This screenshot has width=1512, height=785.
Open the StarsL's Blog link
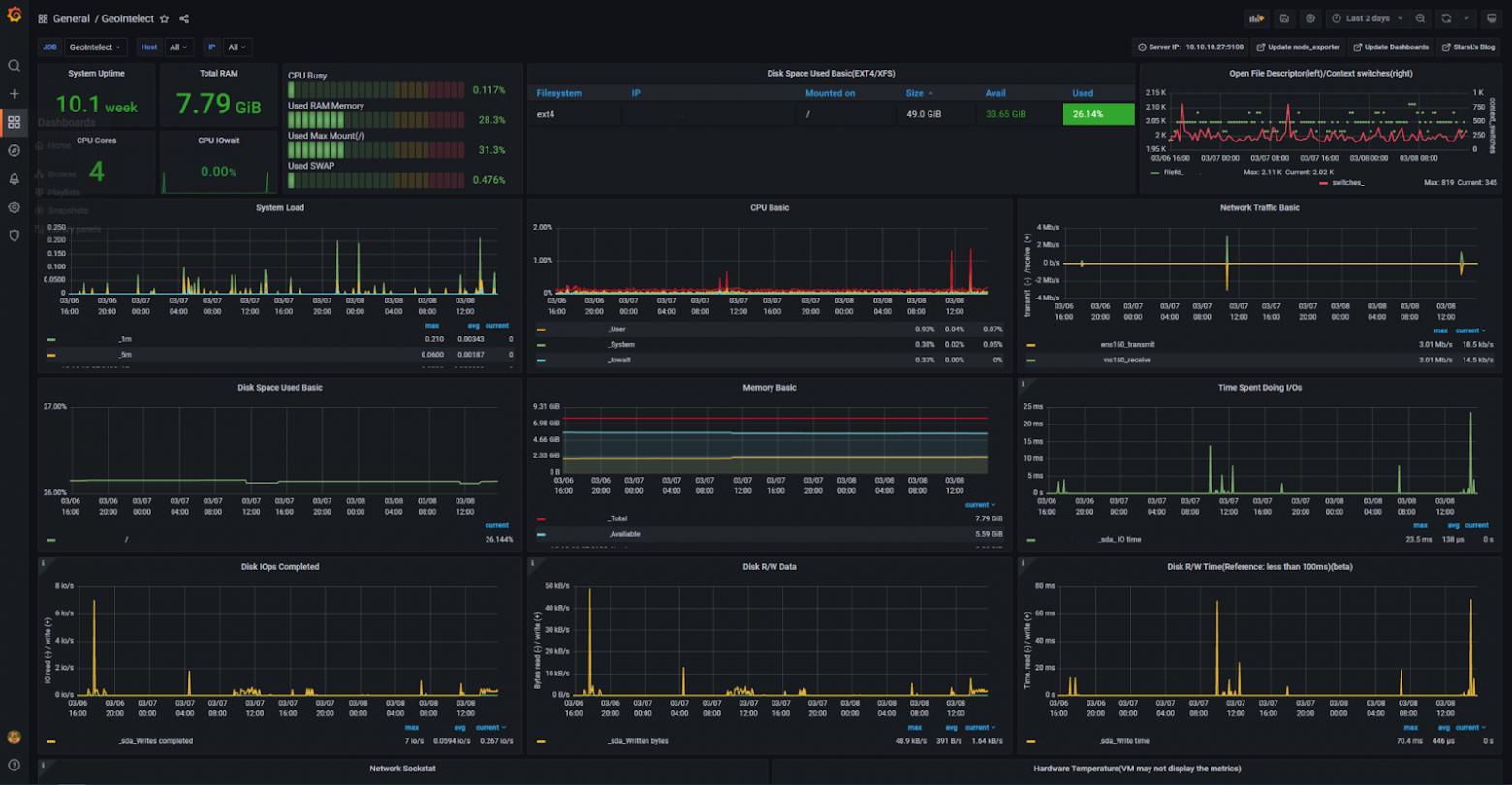click(x=1467, y=47)
